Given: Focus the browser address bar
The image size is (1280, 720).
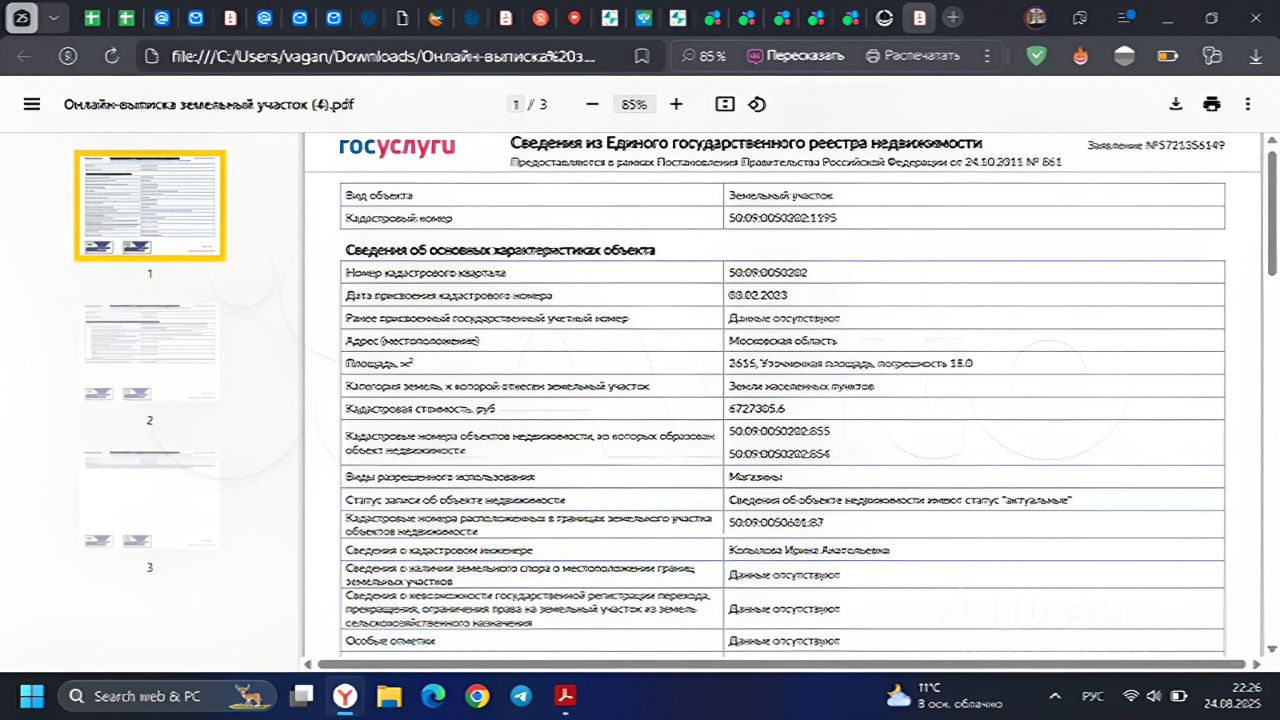Looking at the screenshot, I should click(x=385, y=56).
